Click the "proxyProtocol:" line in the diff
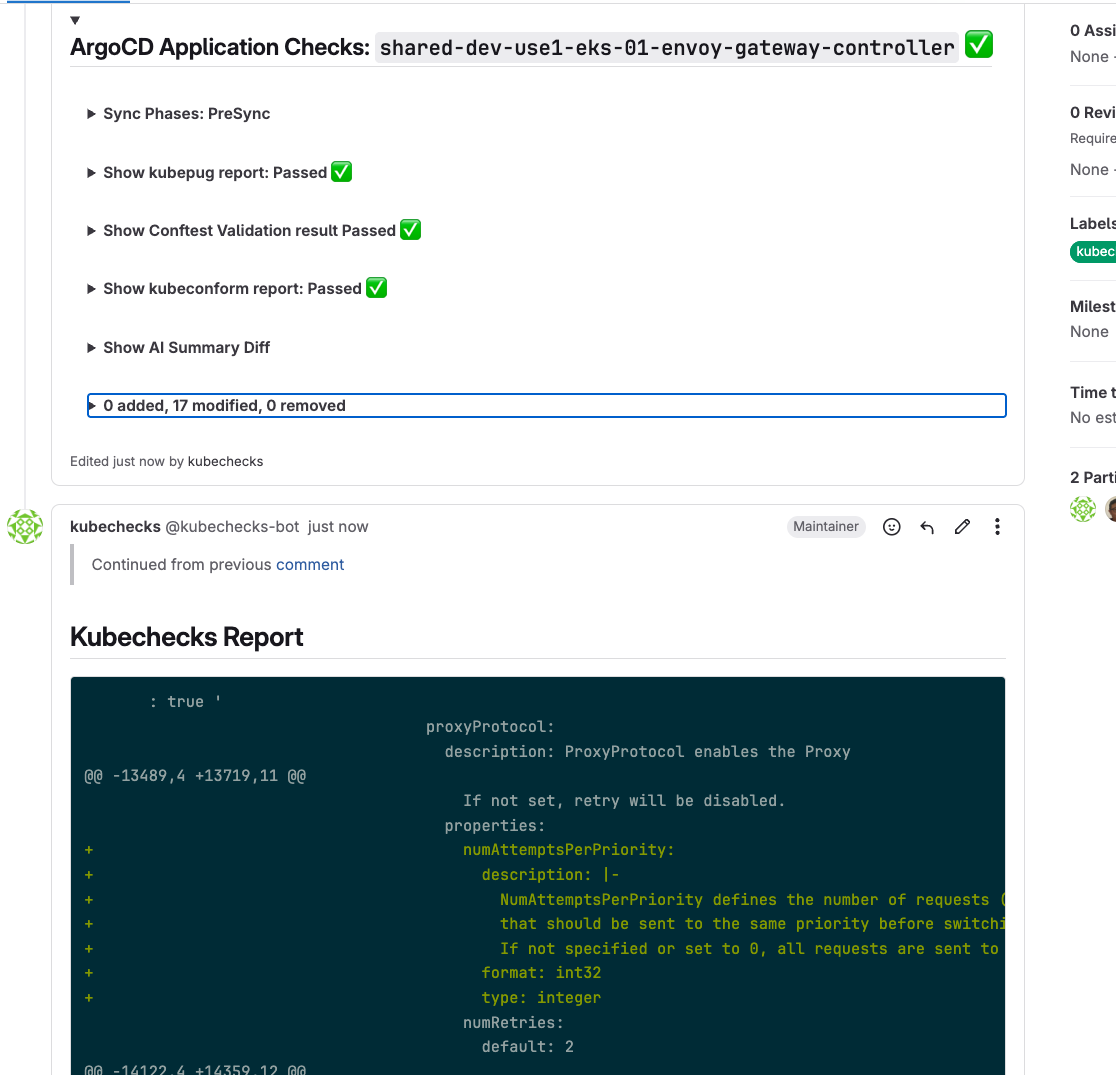Image resolution: width=1116 pixels, height=1075 pixels. (x=490, y=727)
